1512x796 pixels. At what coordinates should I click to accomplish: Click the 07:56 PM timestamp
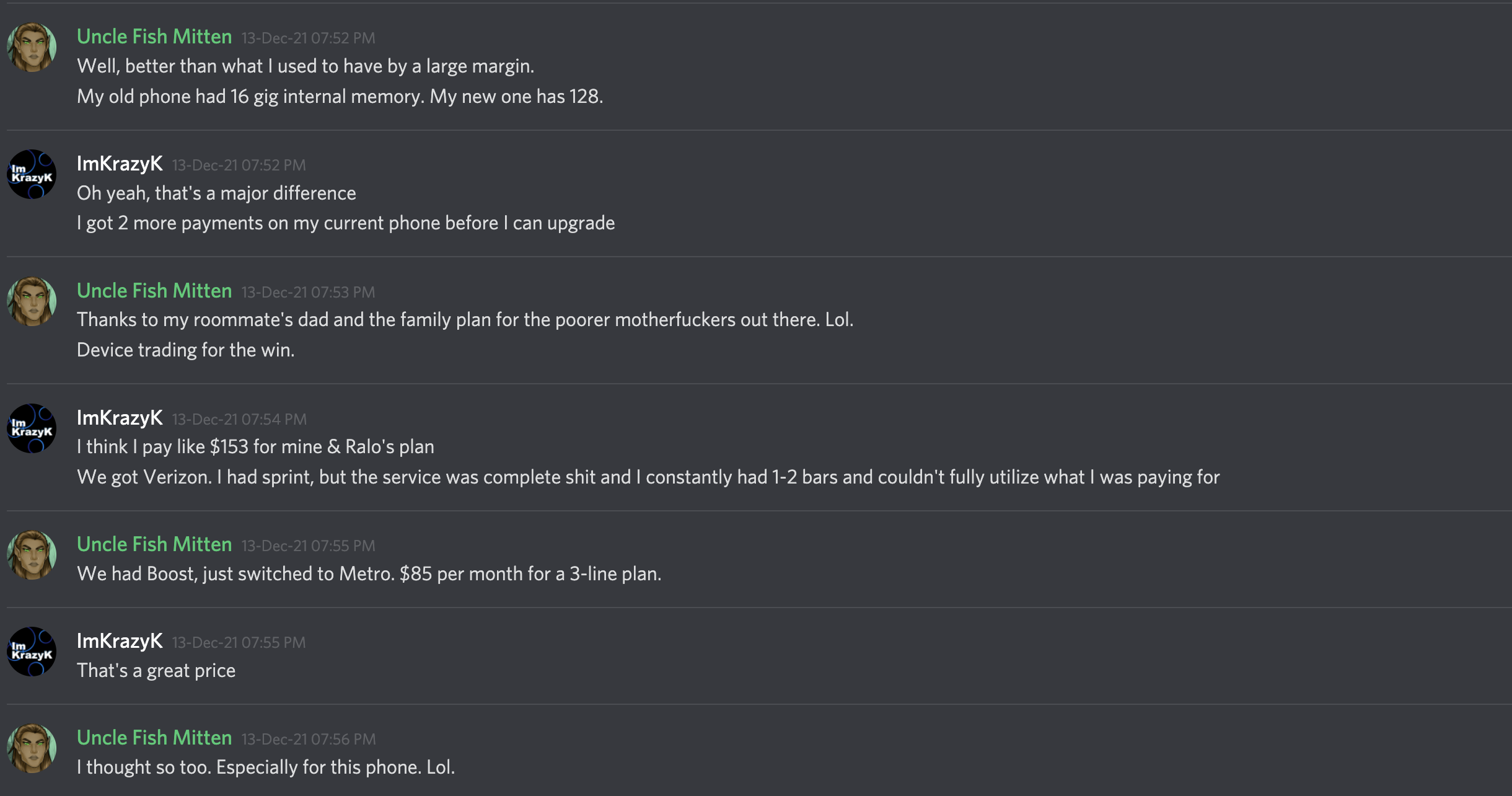[x=309, y=739]
